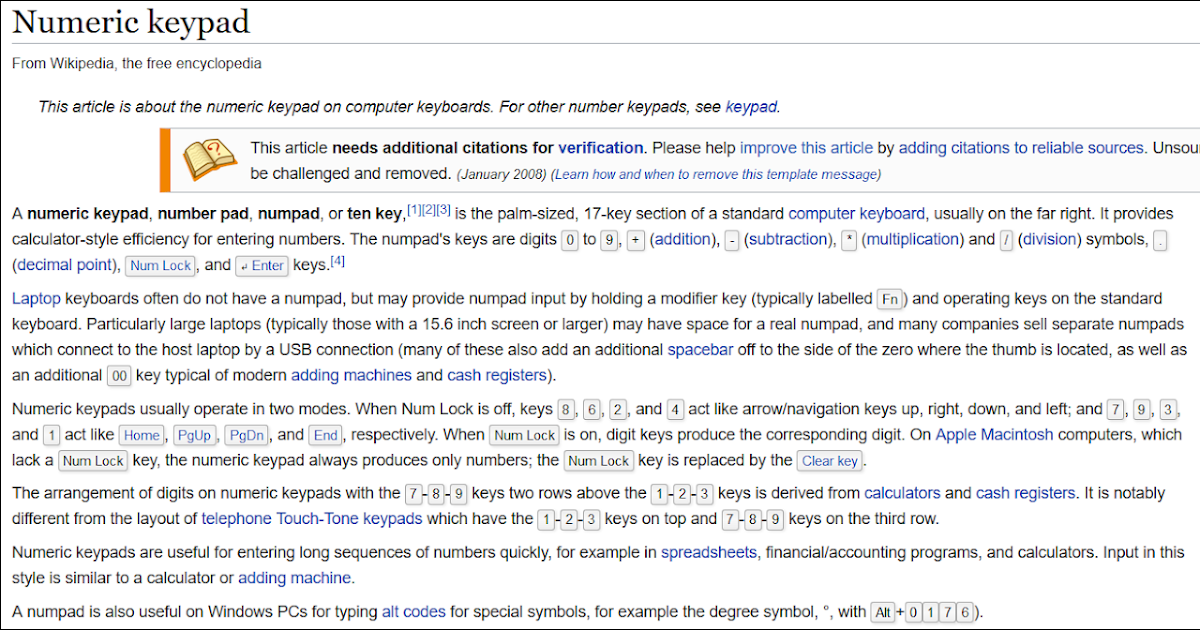Open the telephone Touch-Tone keypads link
Viewport: 1200px width, 630px height.
click(x=311, y=519)
